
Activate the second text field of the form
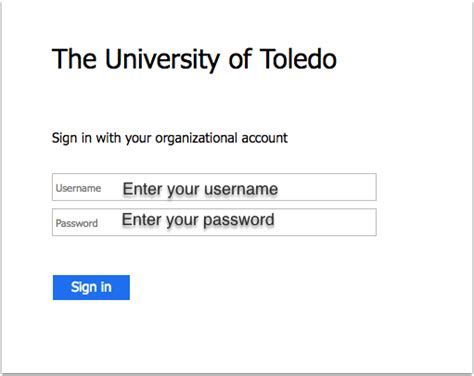click(214, 222)
